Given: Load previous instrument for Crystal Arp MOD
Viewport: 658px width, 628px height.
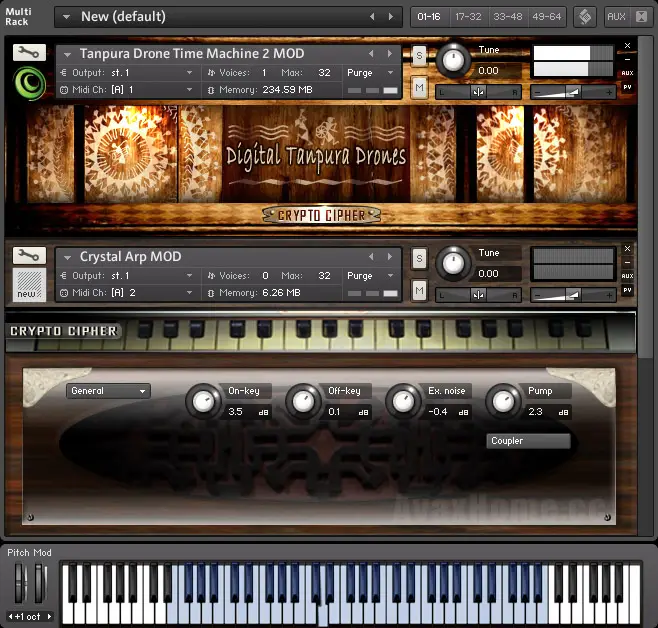Looking at the screenshot, I should tap(371, 256).
